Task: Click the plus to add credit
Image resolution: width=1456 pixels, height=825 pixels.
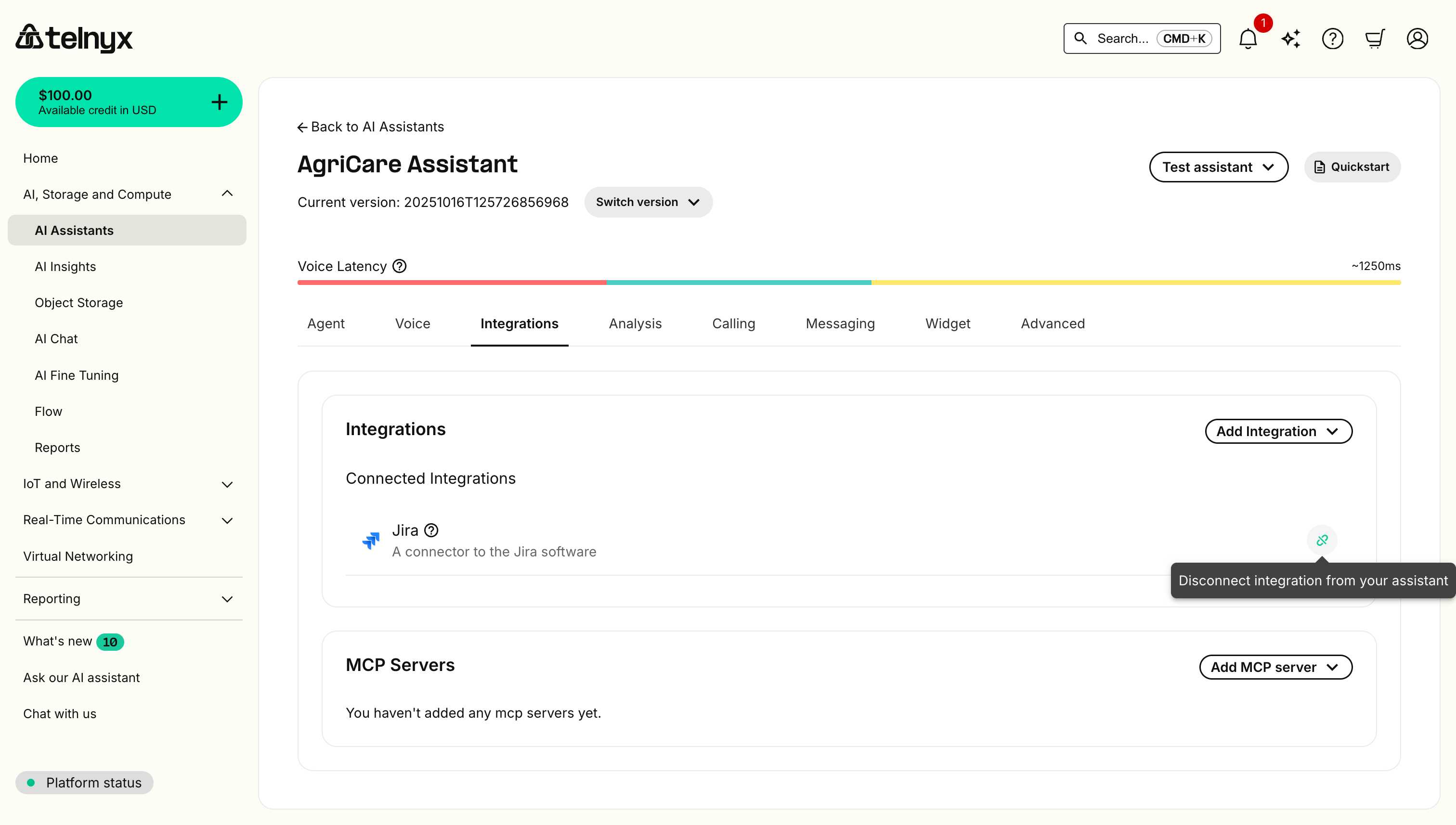Action: (219, 102)
